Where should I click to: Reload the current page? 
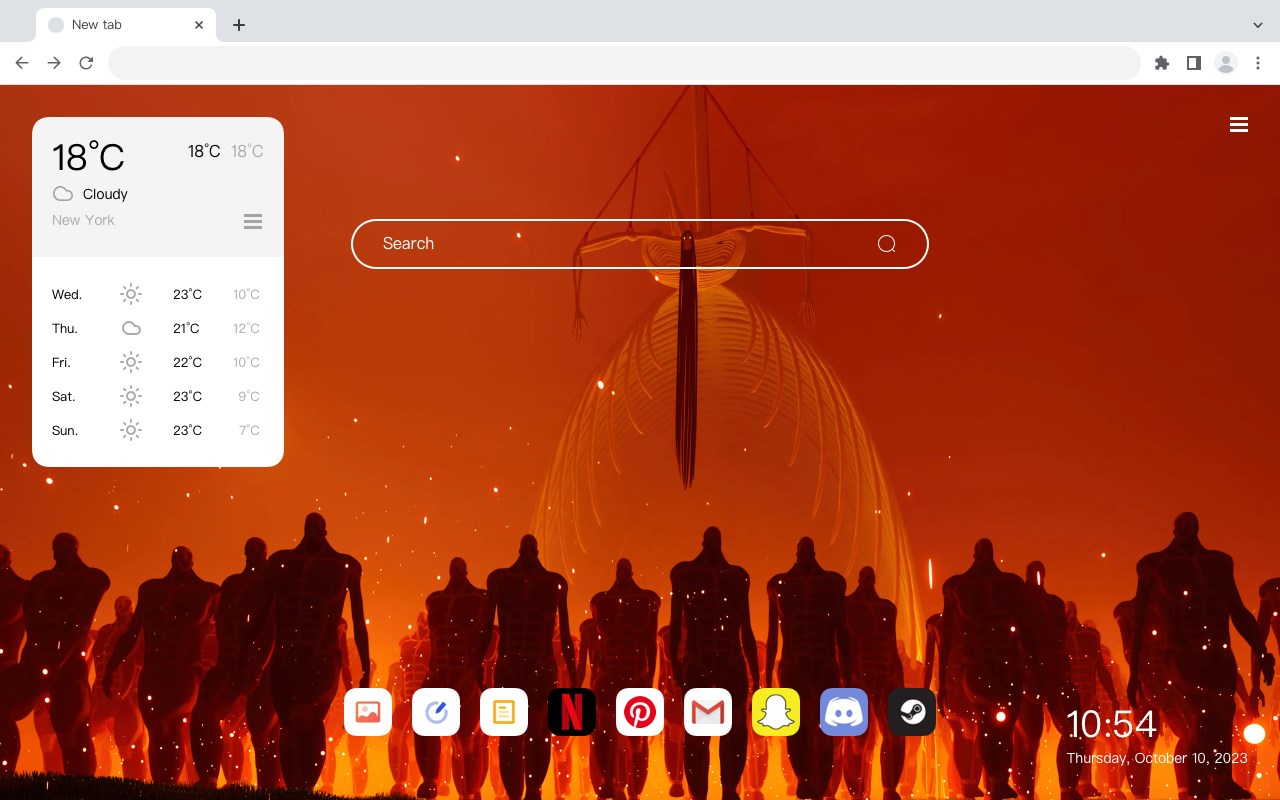(86, 63)
